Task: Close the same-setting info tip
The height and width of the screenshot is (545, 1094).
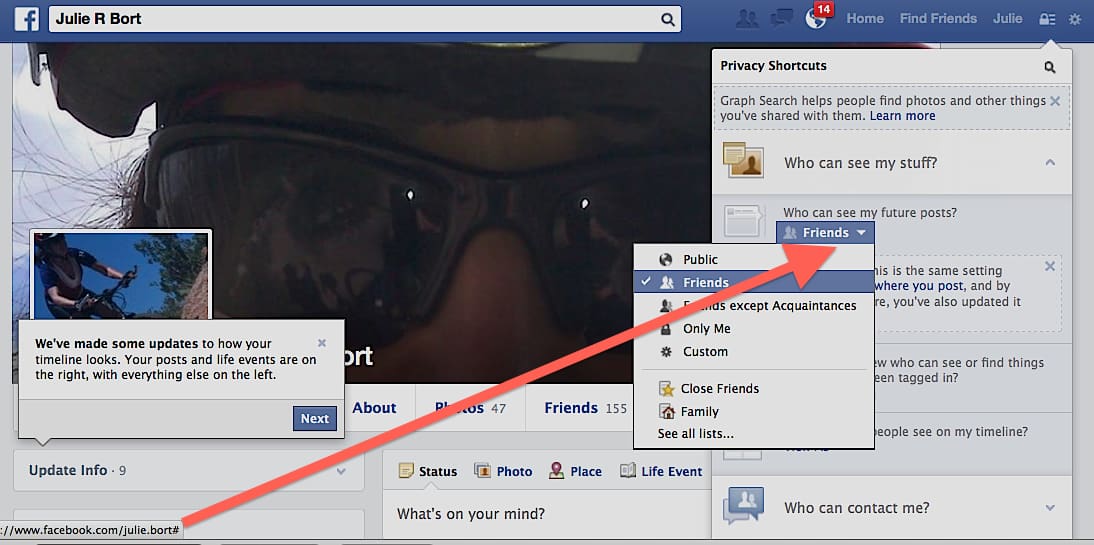Action: pos(1050,267)
